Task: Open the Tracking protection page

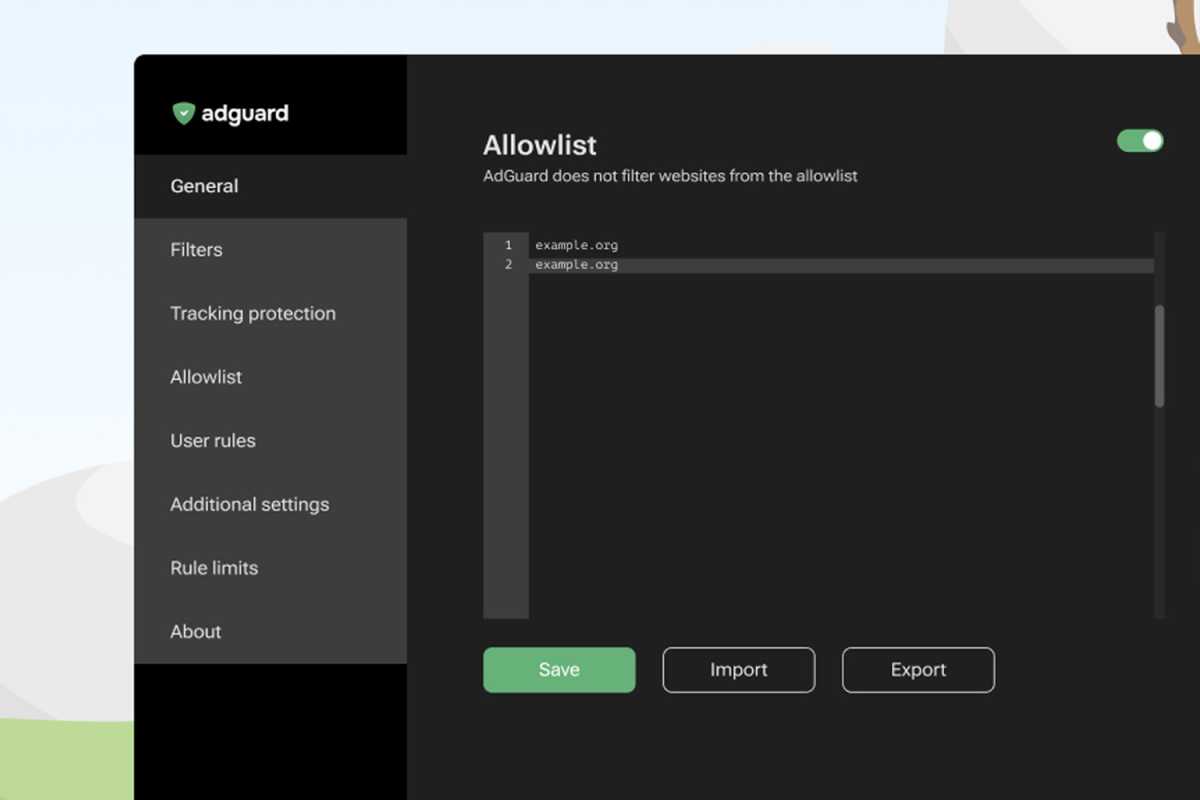Action: click(x=253, y=314)
